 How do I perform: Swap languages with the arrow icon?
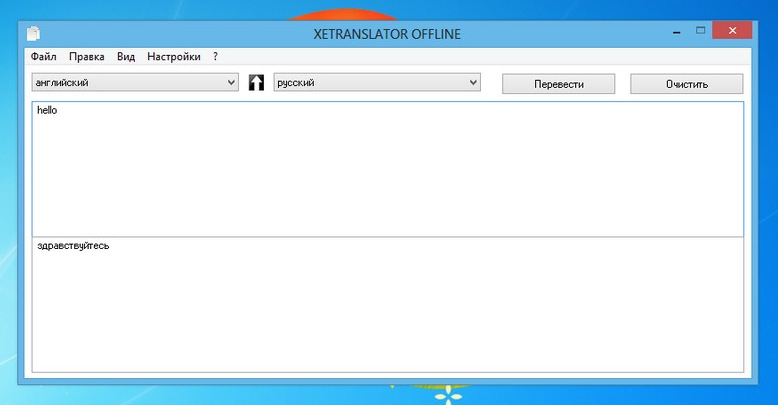point(256,82)
